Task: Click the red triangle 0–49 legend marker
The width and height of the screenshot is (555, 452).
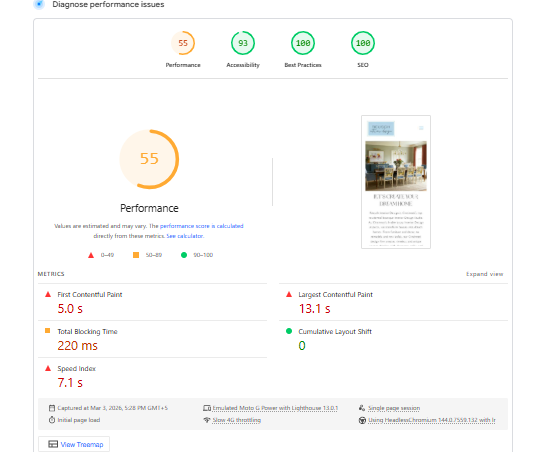Action: coord(91,255)
